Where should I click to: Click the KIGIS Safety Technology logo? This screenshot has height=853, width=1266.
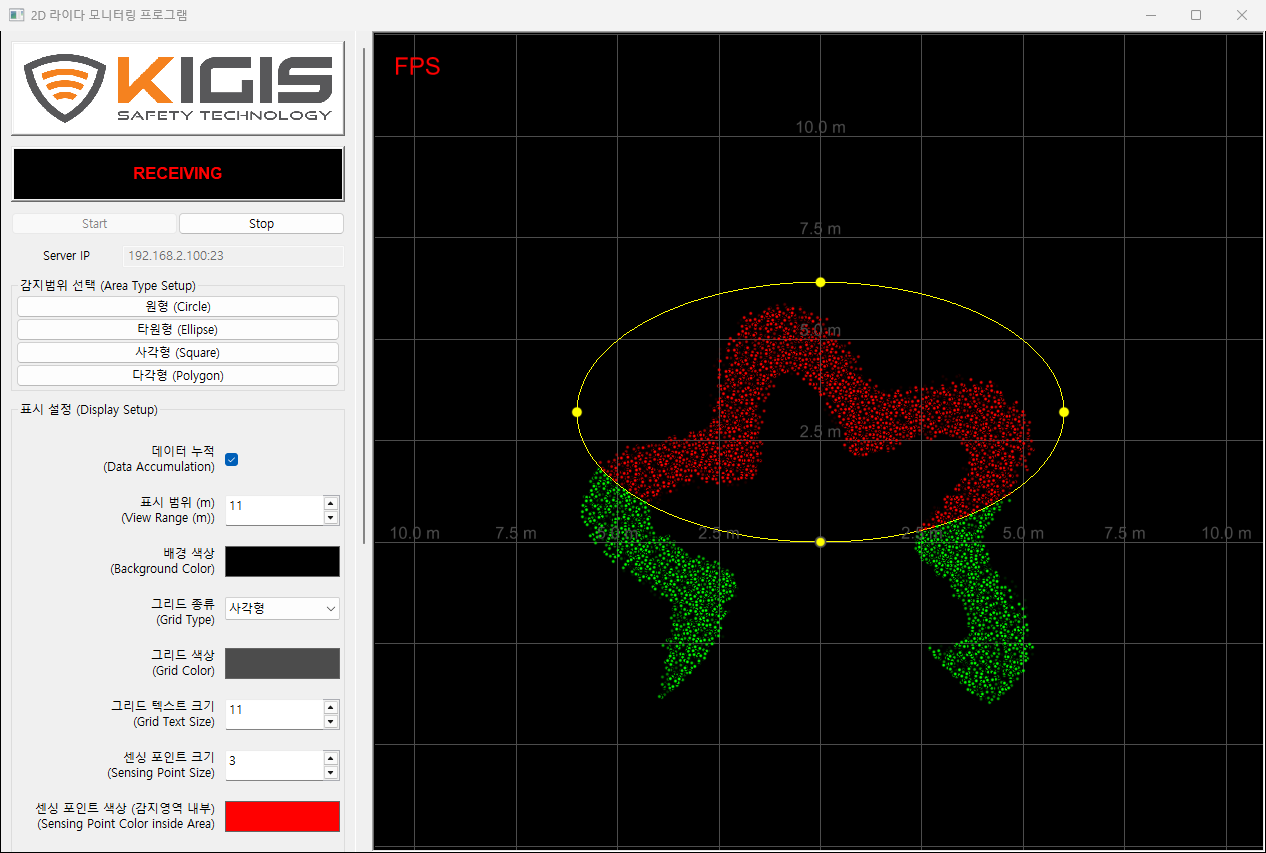point(178,88)
